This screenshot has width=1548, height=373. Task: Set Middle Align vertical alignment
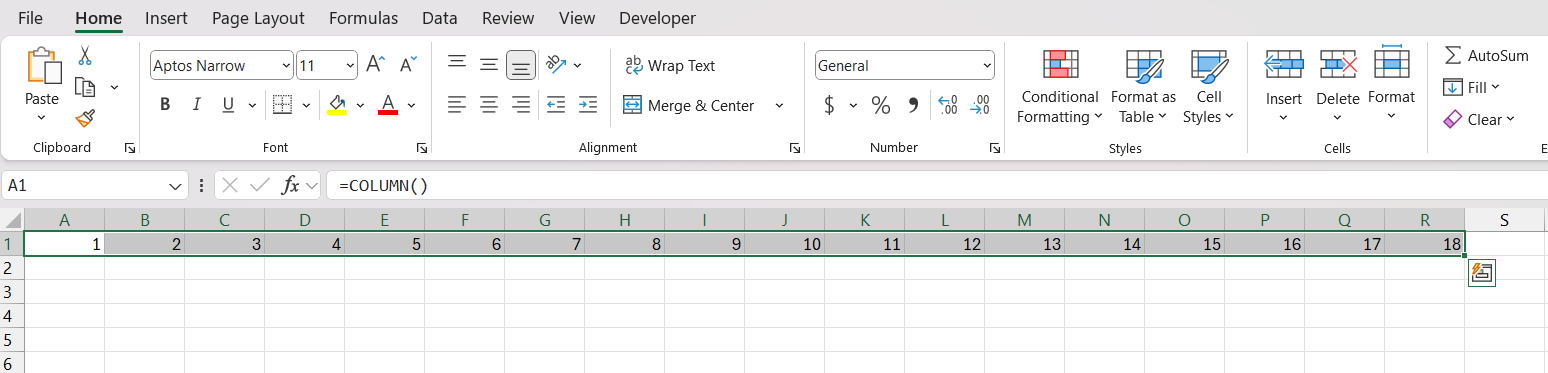pos(489,64)
